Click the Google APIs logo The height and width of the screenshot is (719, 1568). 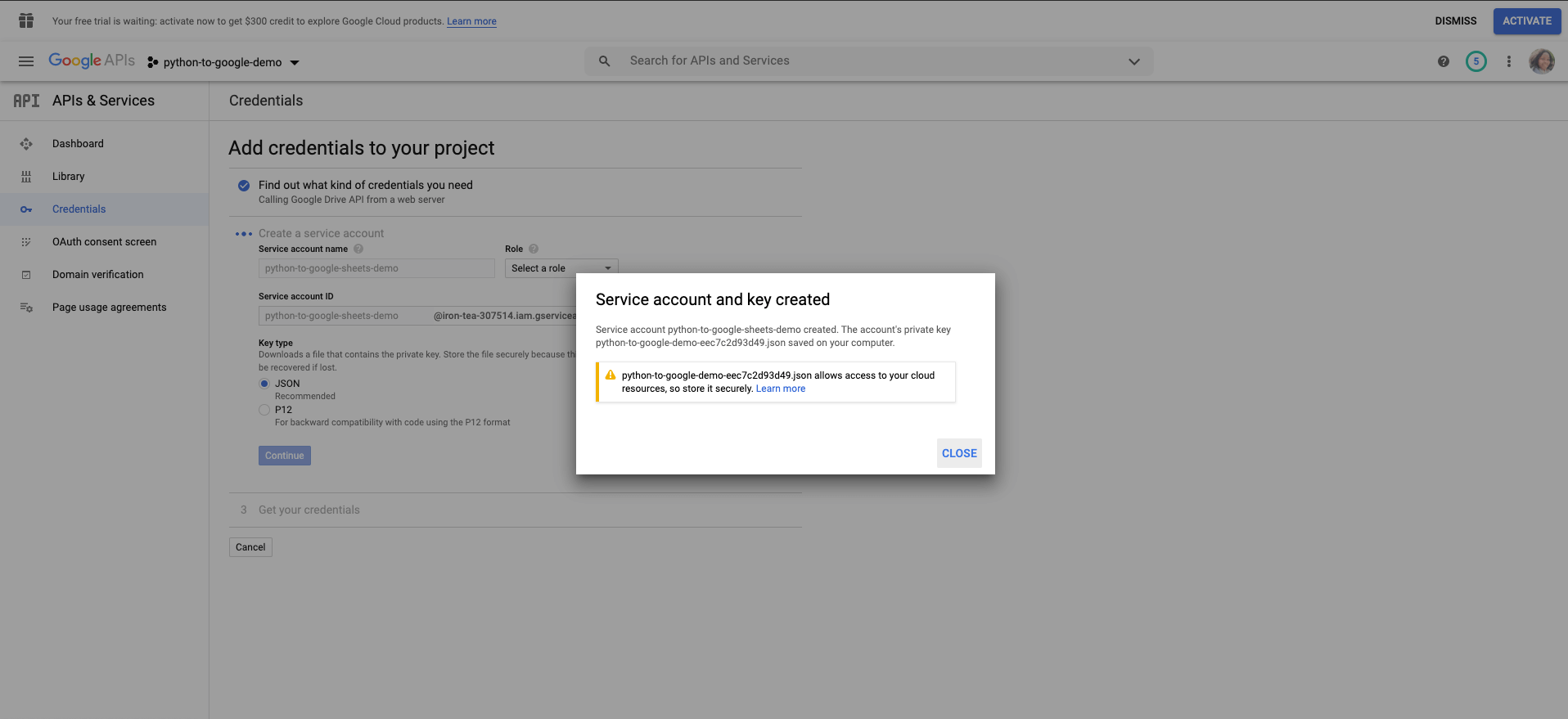click(x=92, y=61)
